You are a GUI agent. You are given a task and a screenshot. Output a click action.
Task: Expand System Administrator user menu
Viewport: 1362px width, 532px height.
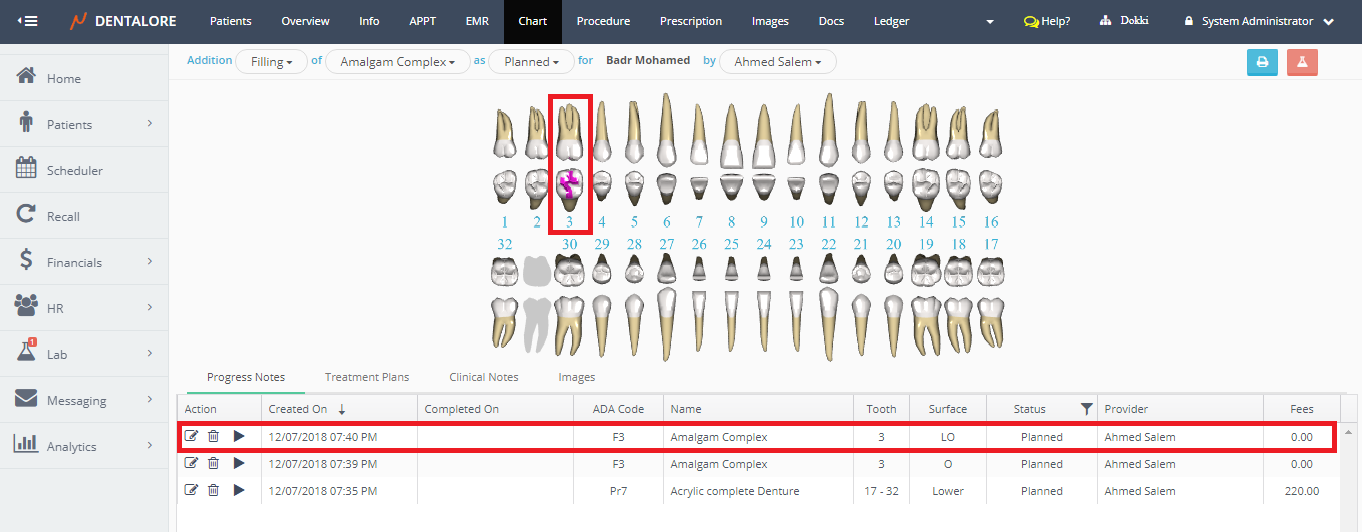tap(1259, 21)
